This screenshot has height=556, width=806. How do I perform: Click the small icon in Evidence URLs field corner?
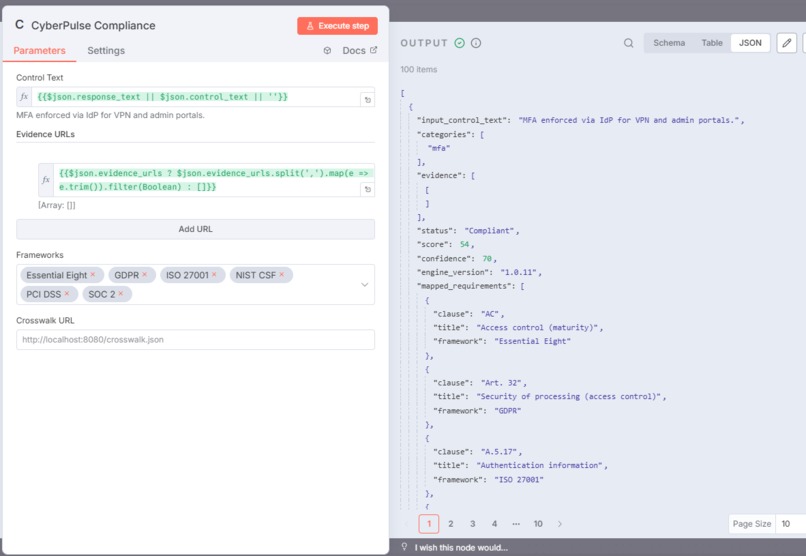(x=368, y=190)
